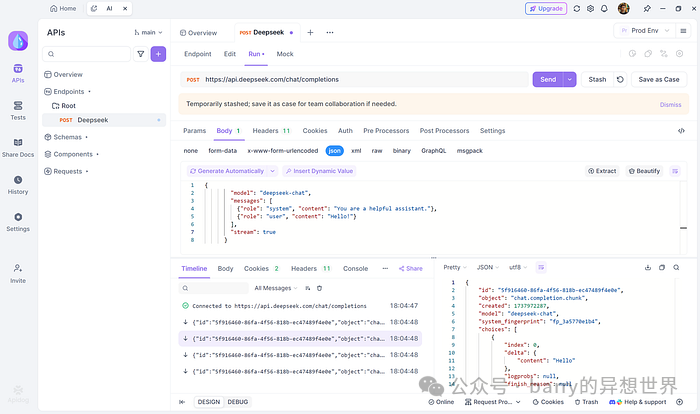Select the GraphQL body type
The width and height of the screenshot is (700, 414).
(433, 151)
